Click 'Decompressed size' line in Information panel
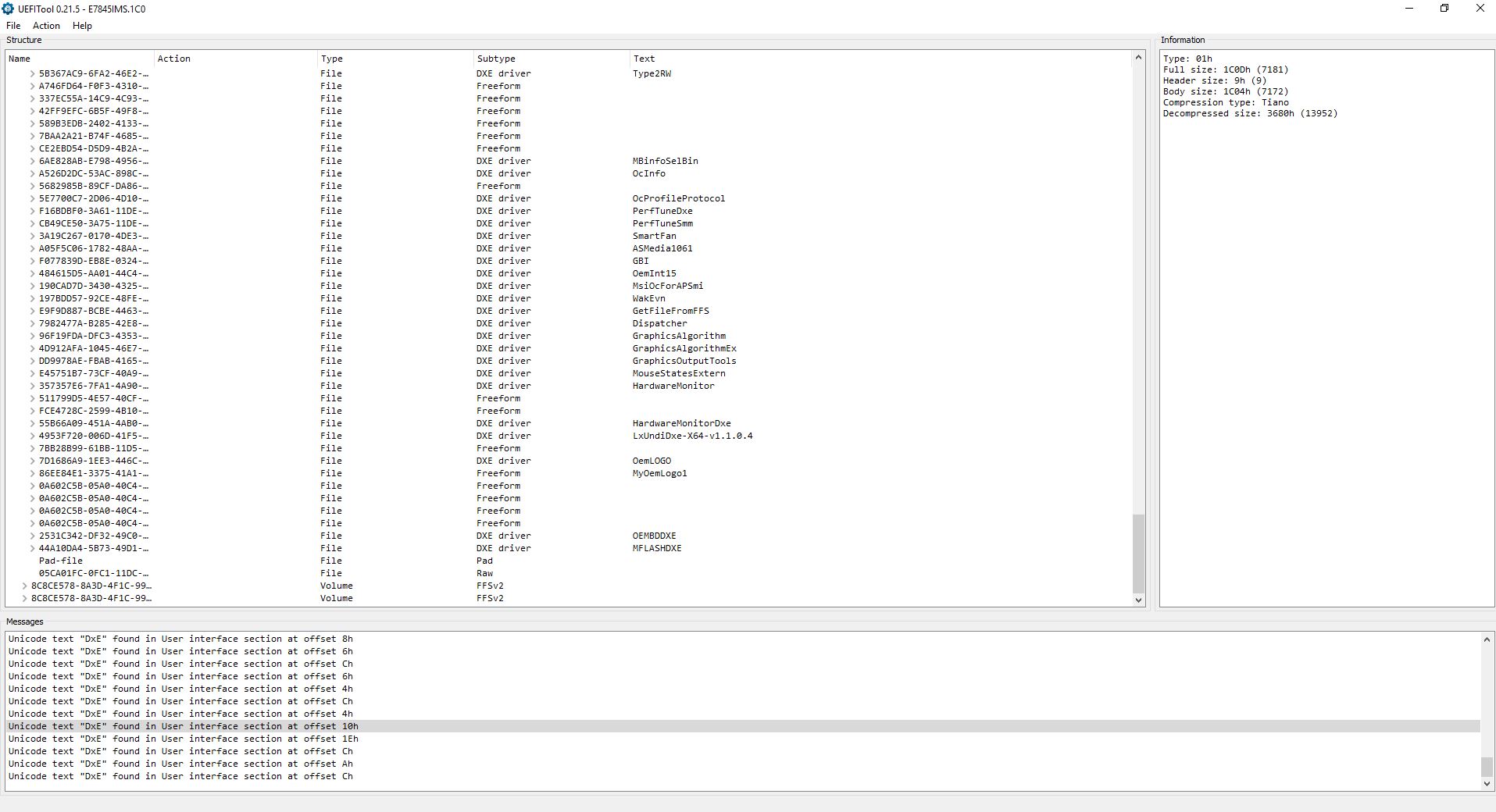Viewport: 1496px width, 812px height. (1250, 113)
